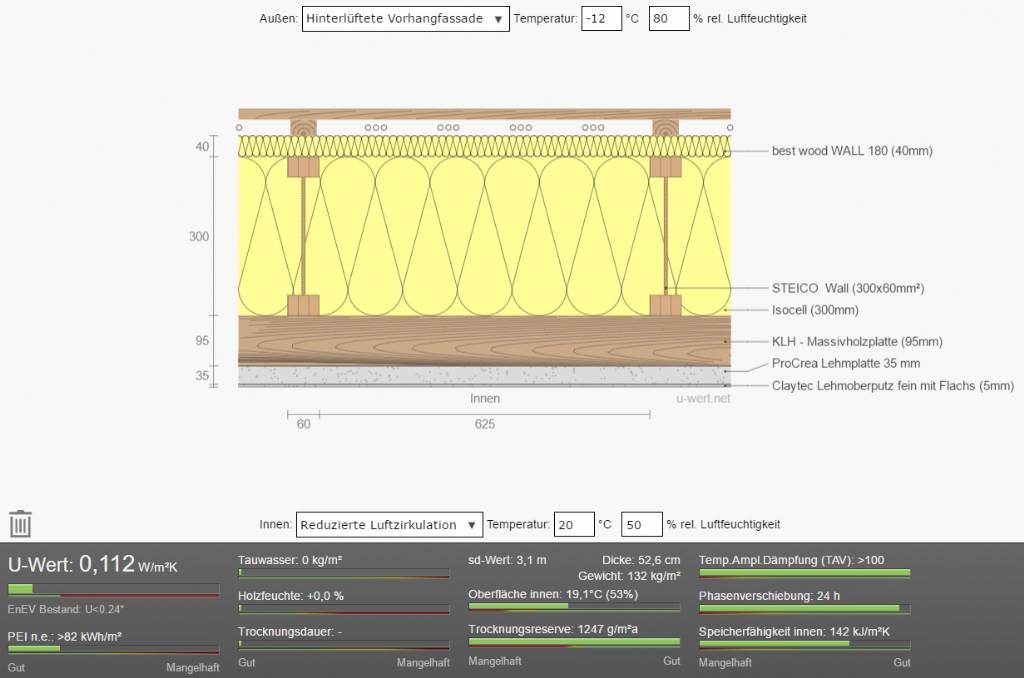
Task: Click the U-Wert: 0,112 W/m²K value
Action: coord(93,564)
